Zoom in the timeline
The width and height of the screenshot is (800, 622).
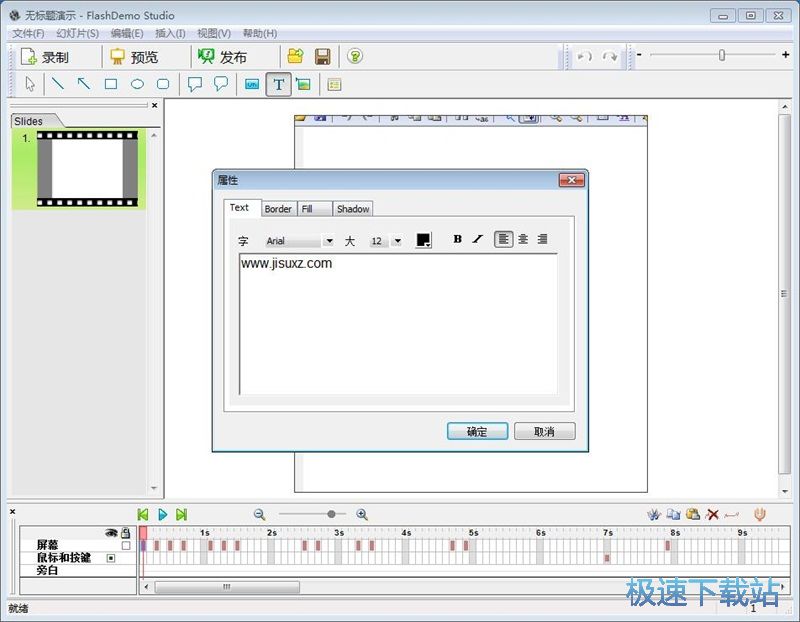[362, 514]
